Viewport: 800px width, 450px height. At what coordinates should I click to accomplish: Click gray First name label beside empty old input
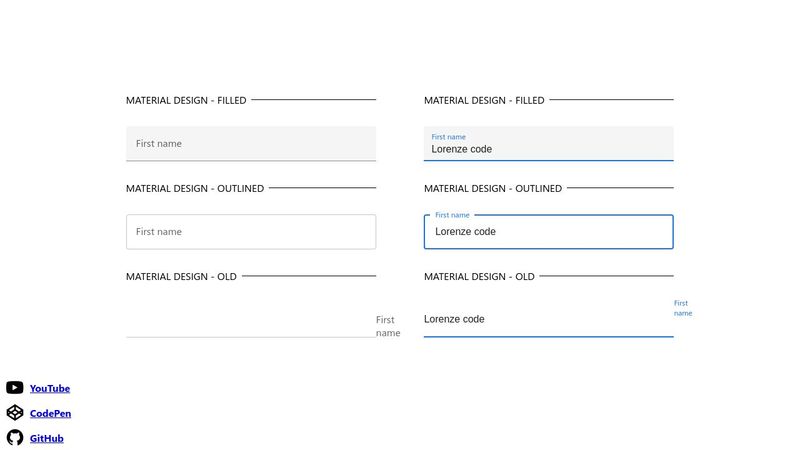(387, 326)
